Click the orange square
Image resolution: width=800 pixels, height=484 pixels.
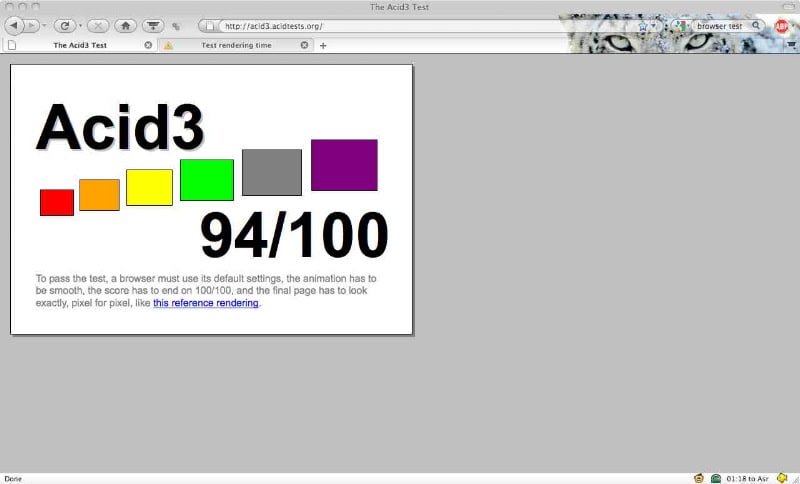(x=99, y=195)
